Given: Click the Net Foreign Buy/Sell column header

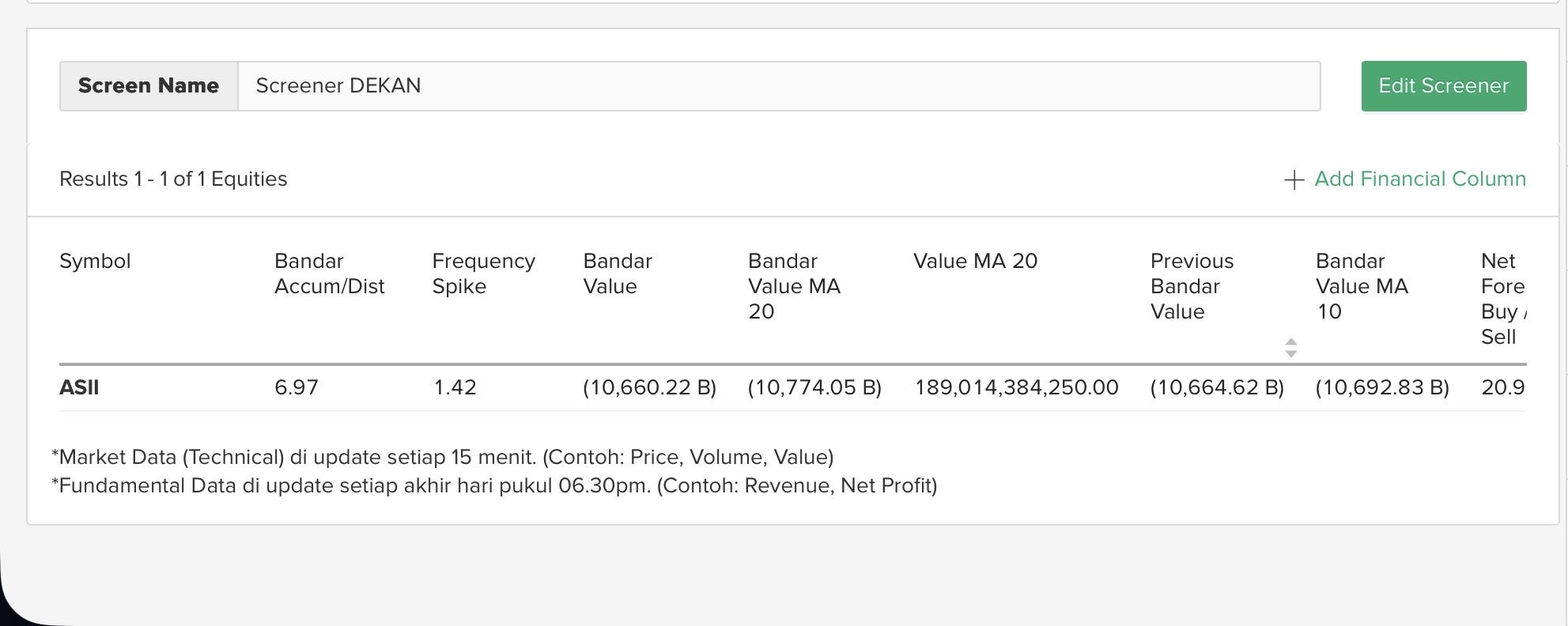Looking at the screenshot, I should 1502,299.
